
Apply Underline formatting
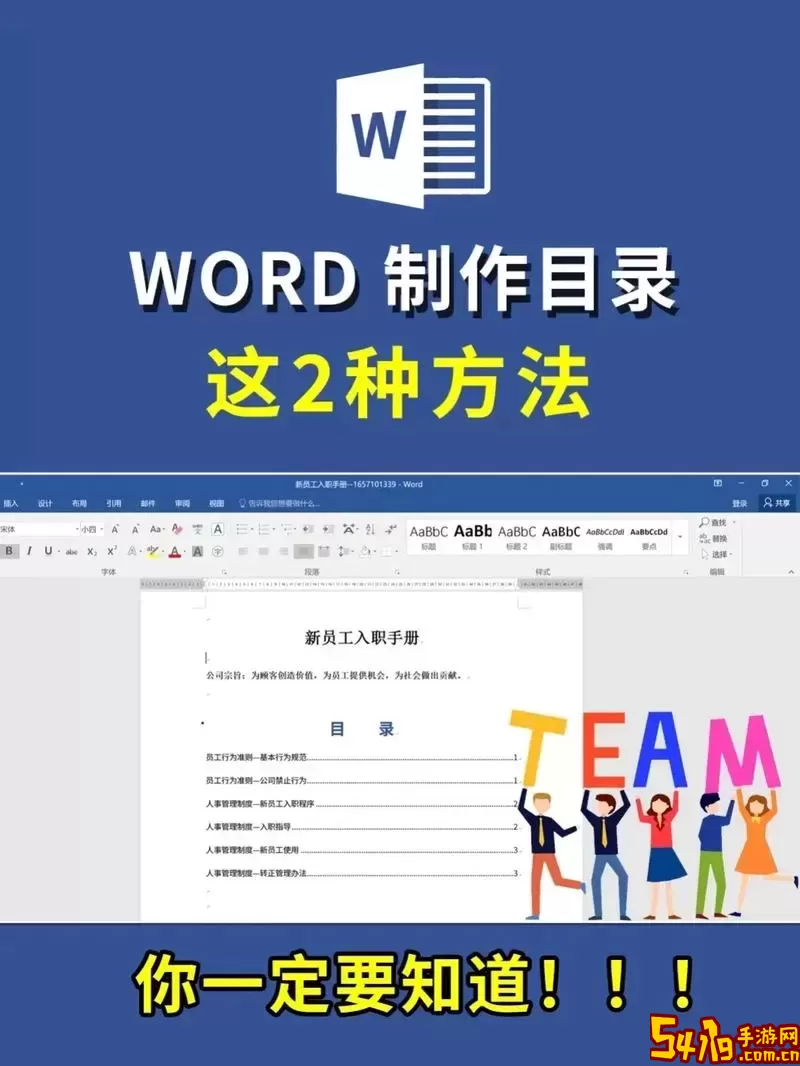coord(48,551)
